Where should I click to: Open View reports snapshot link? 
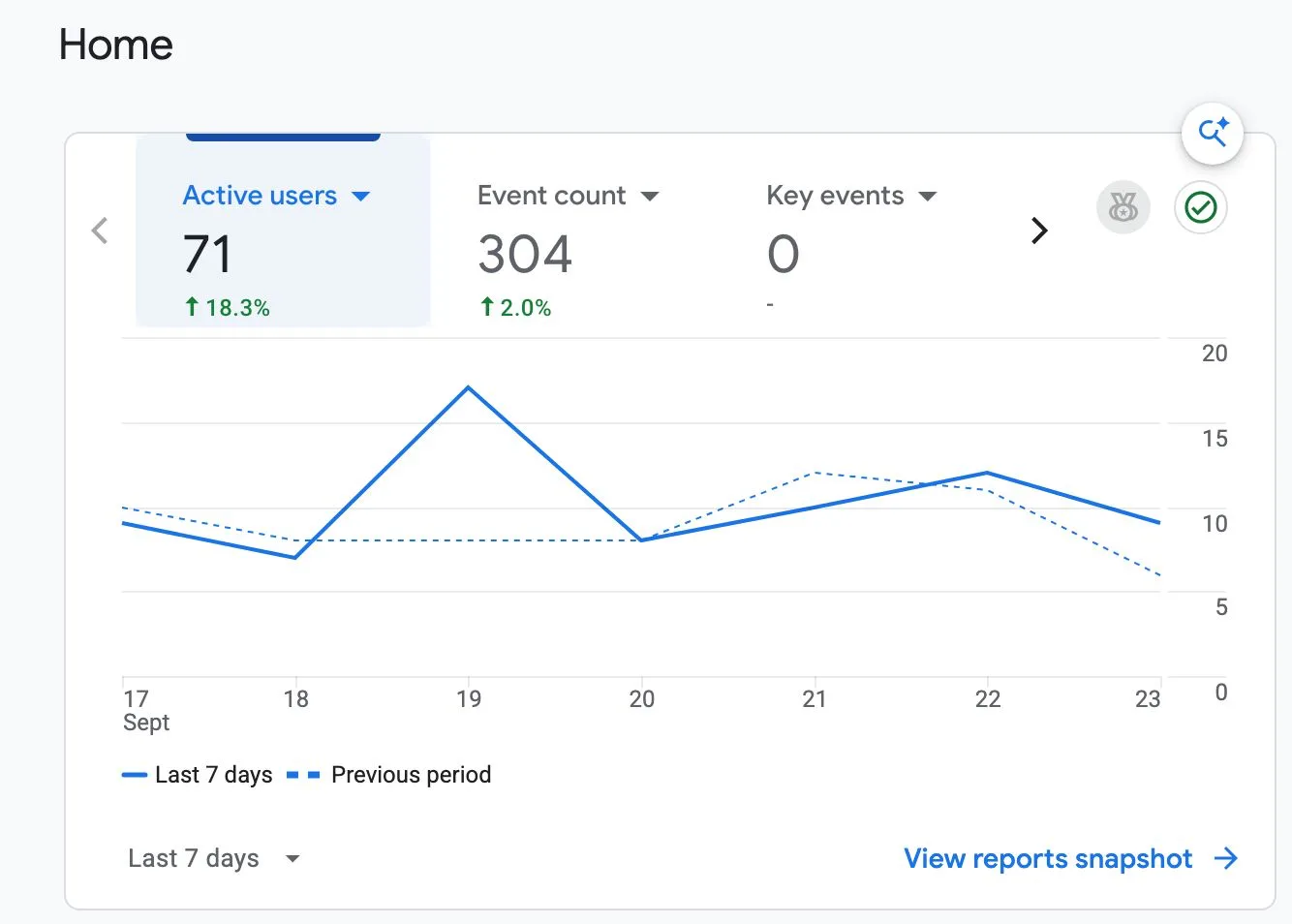(1048, 858)
